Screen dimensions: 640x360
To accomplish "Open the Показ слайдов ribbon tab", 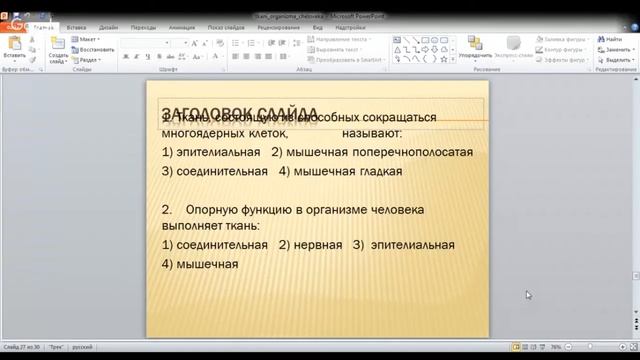I will click(x=226, y=27).
